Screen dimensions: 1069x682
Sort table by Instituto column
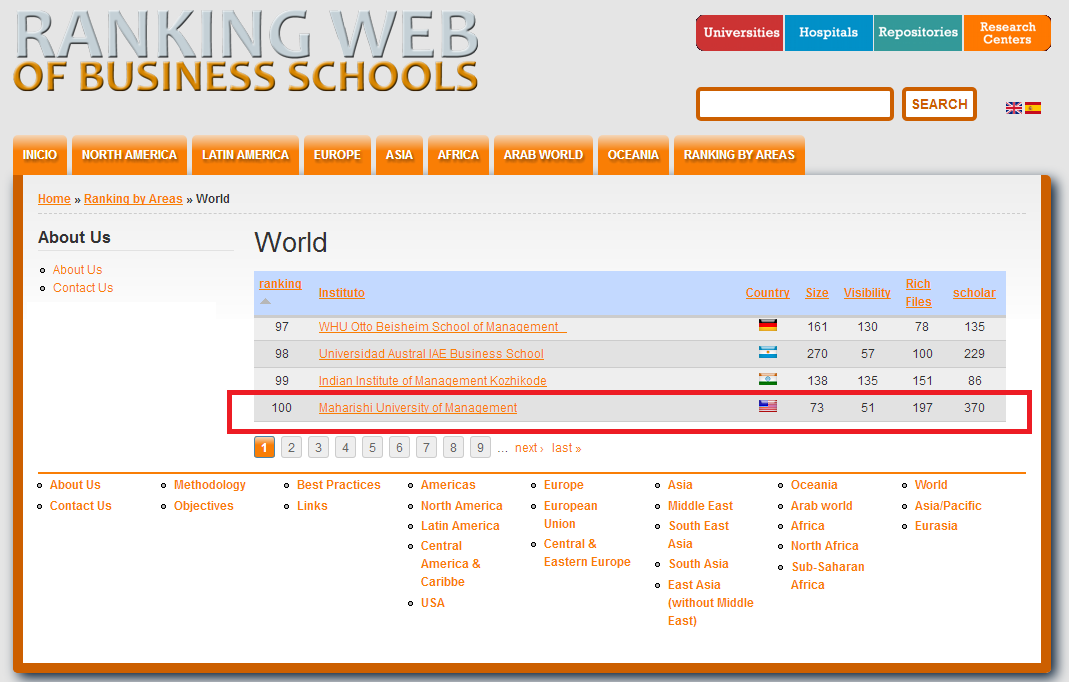[342, 293]
